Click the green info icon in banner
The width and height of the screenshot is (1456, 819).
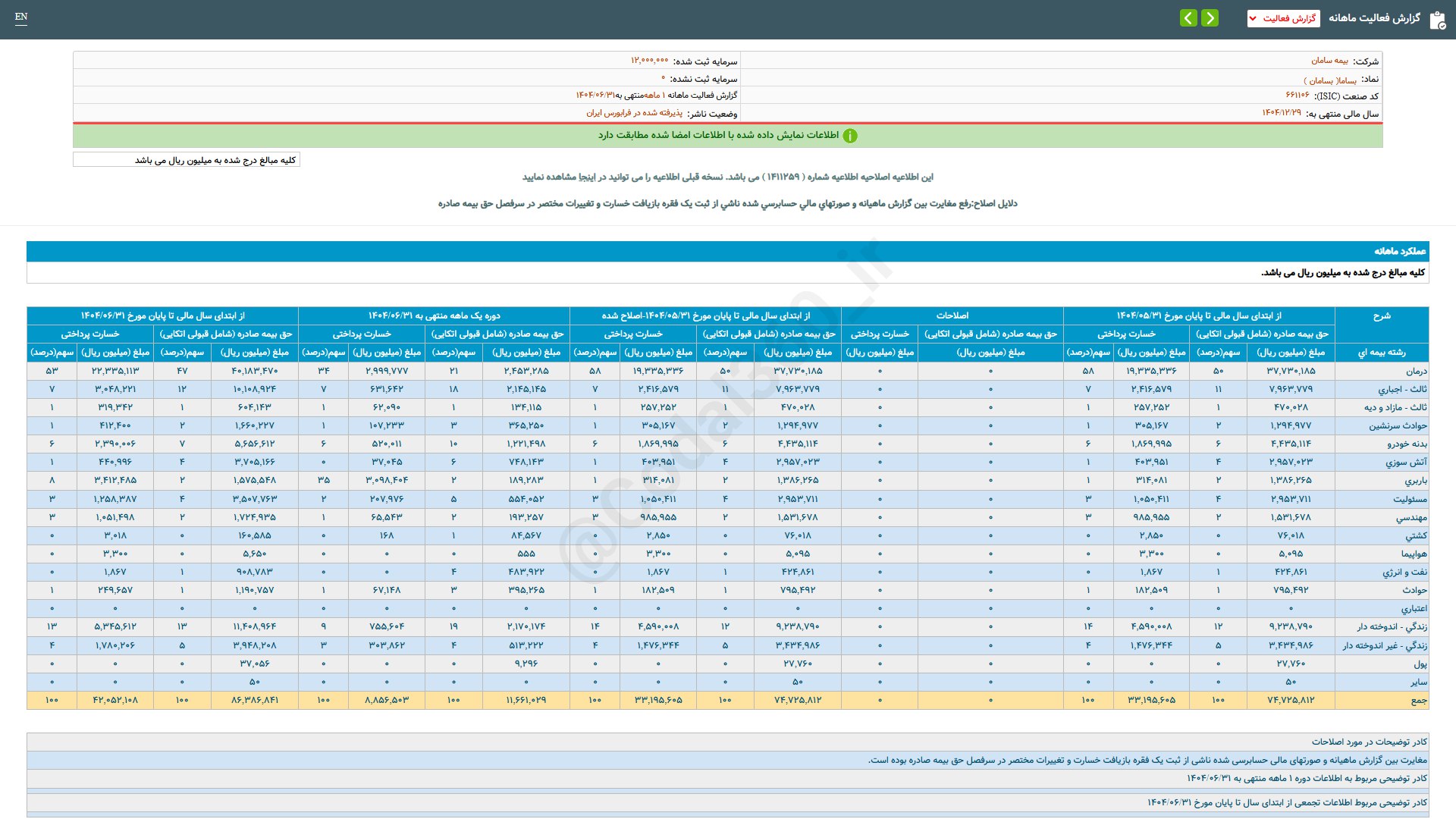click(x=850, y=136)
